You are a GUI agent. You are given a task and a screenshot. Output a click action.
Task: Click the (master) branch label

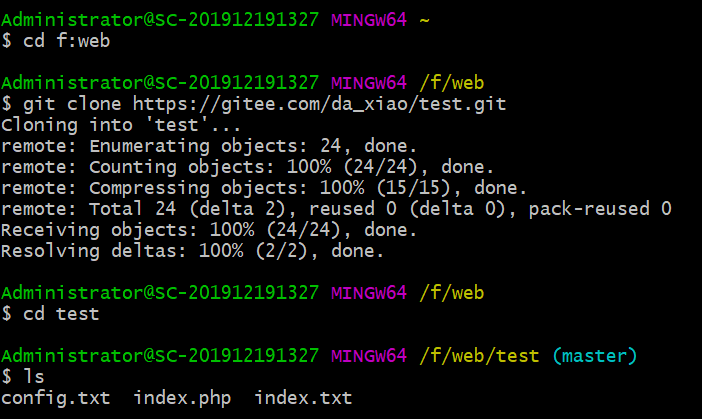click(x=595, y=356)
